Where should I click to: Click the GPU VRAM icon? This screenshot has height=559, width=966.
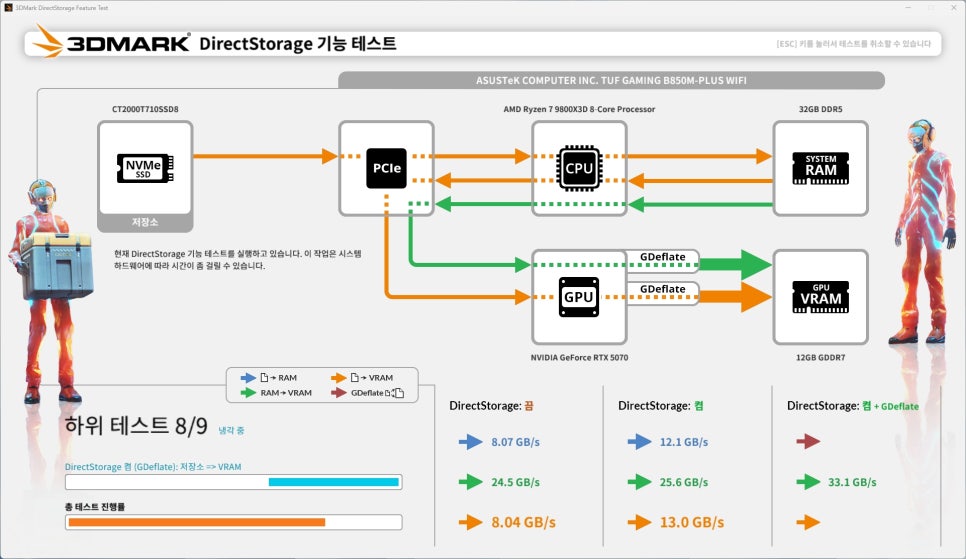click(821, 297)
